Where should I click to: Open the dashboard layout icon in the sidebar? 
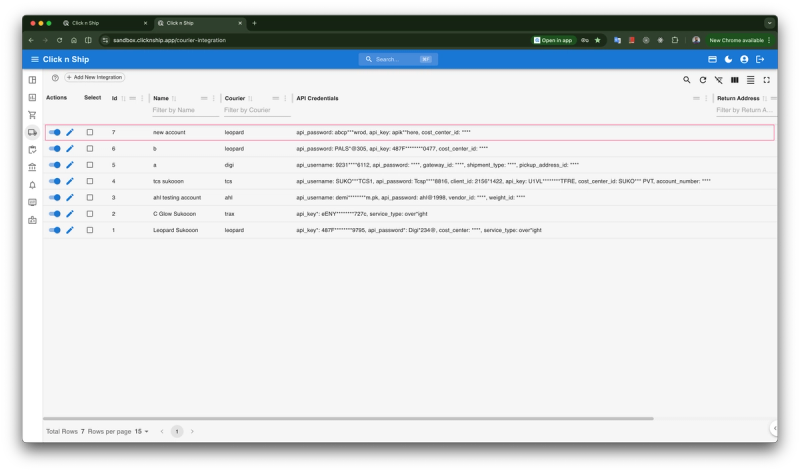(32, 80)
